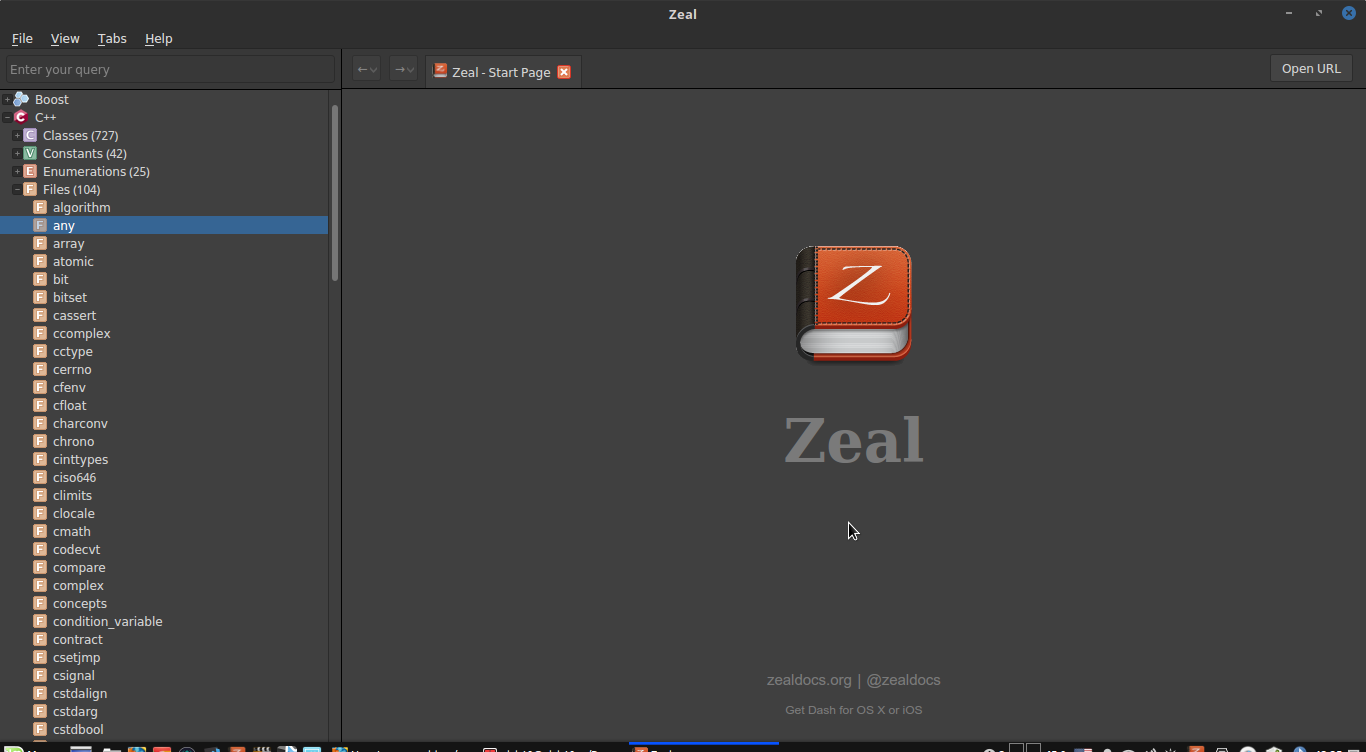Select the Zeal icon on Start Page tab

[x=440, y=71]
